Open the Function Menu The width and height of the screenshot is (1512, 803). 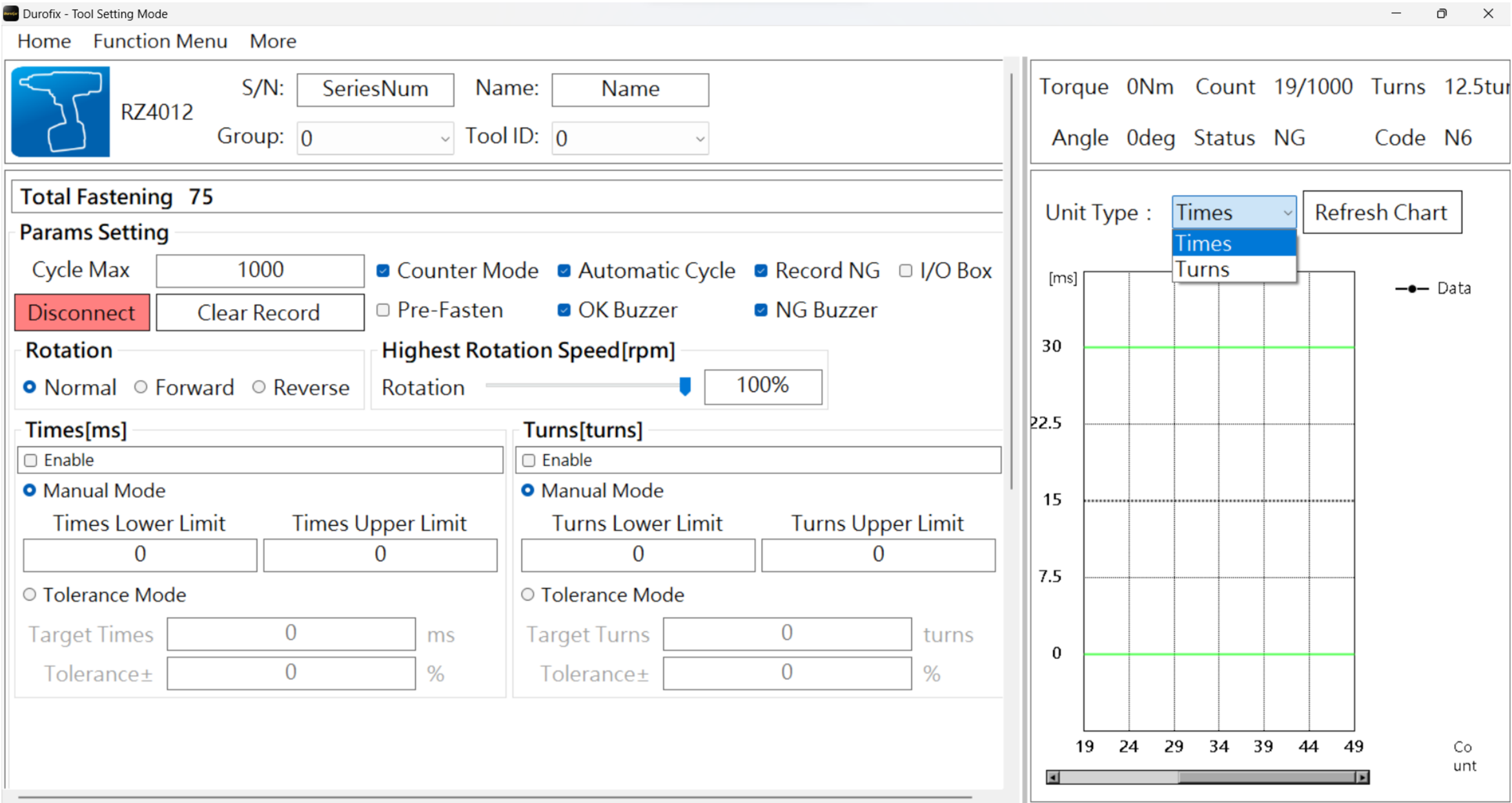click(x=160, y=41)
